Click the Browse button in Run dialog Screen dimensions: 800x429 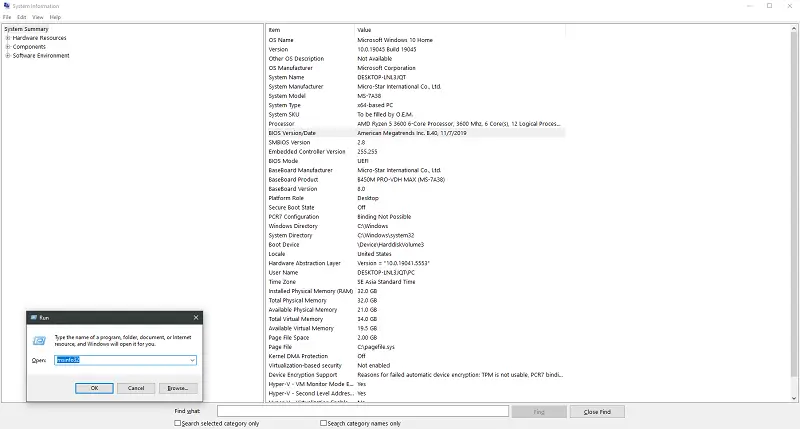[x=178, y=388]
